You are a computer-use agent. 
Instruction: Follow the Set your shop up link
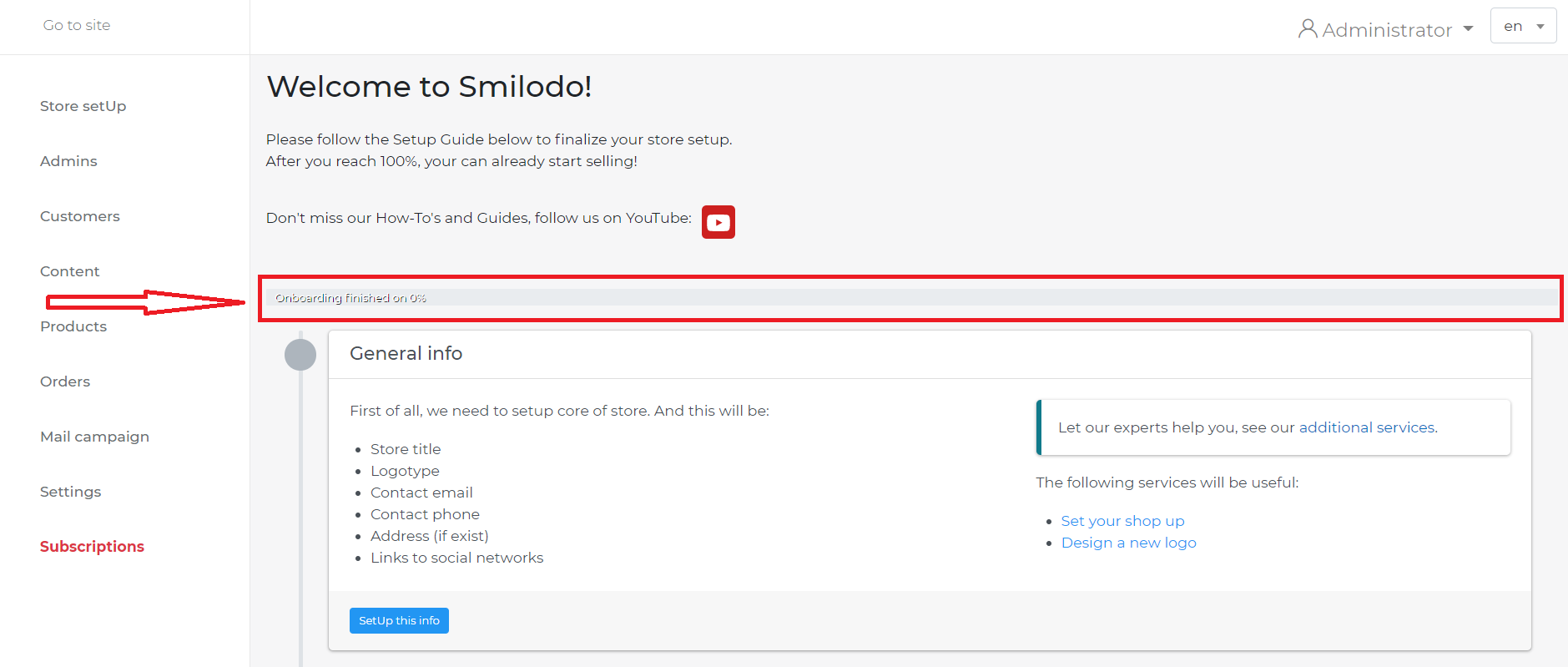click(1122, 521)
